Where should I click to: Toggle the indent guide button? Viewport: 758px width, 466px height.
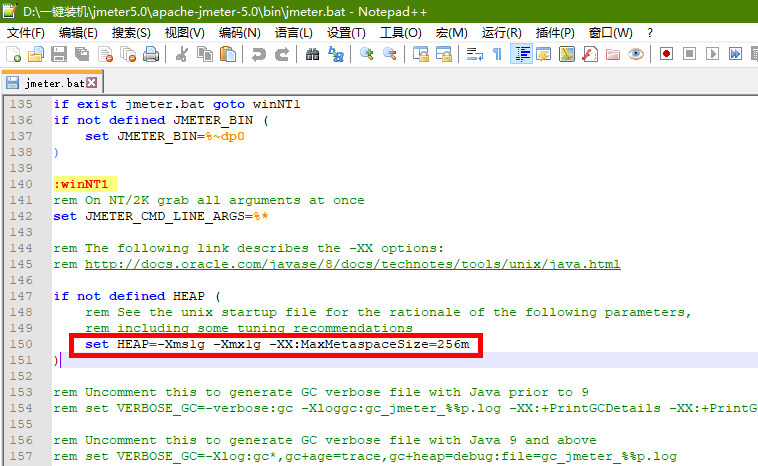click(521, 54)
